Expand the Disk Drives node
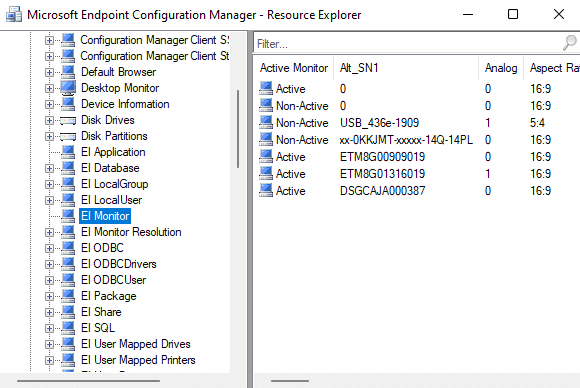 tap(49, 120)
